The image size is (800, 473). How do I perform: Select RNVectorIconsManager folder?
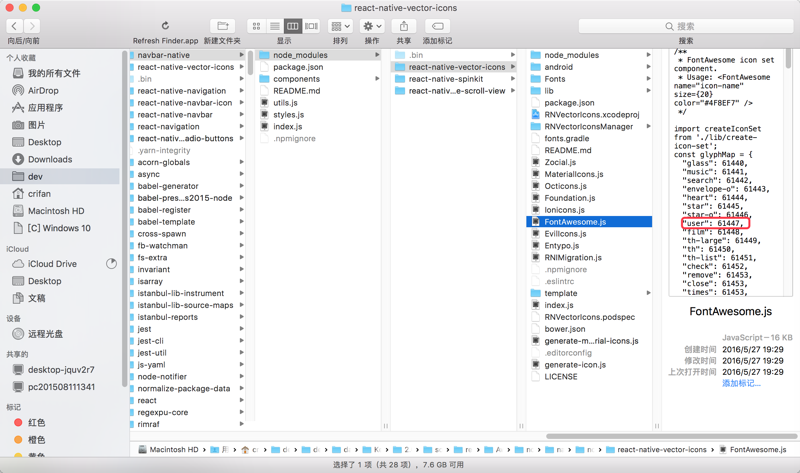(x=589, y=127)
